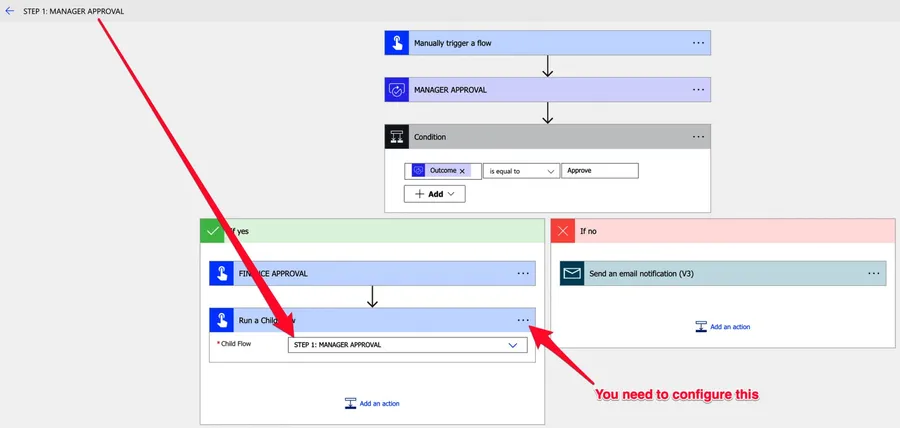Open the FINANCE APPROVAL ellipsis menu

[523, 274]
